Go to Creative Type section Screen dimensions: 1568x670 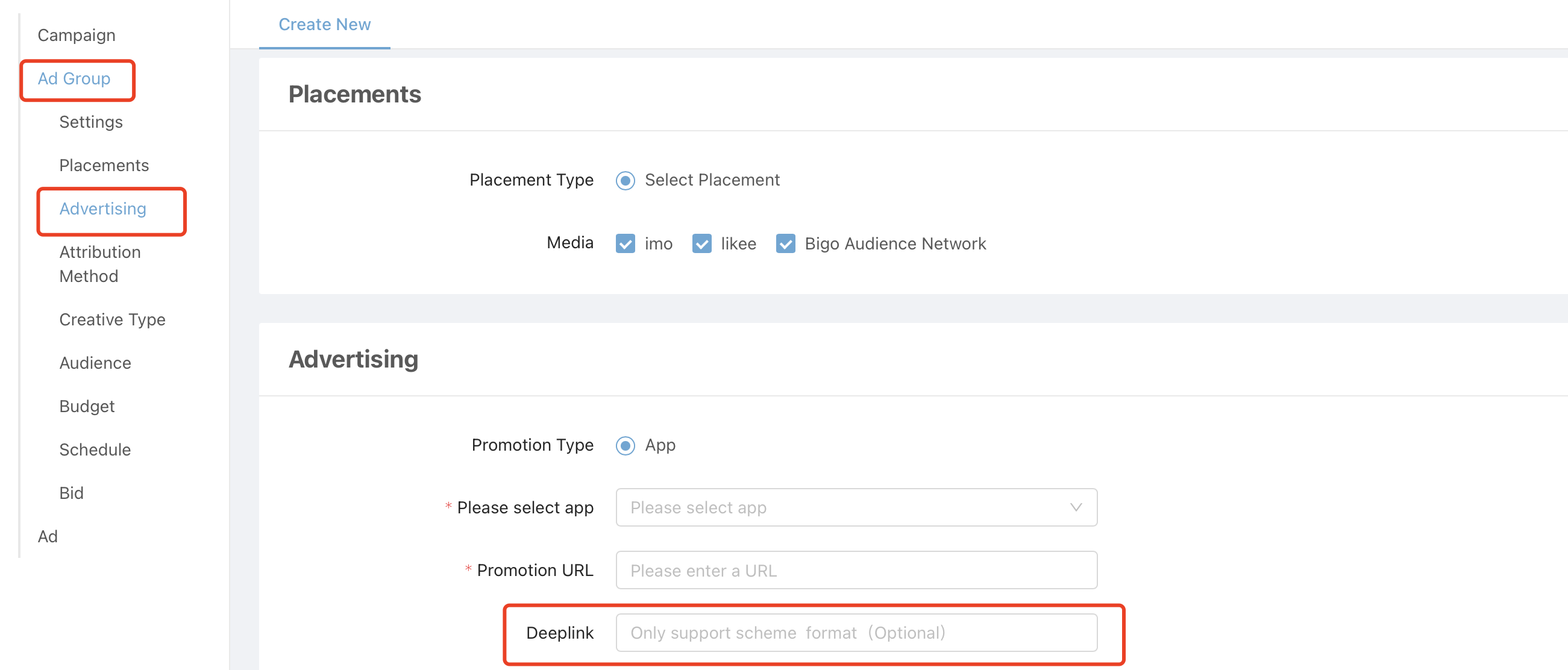tap(112, 319)
